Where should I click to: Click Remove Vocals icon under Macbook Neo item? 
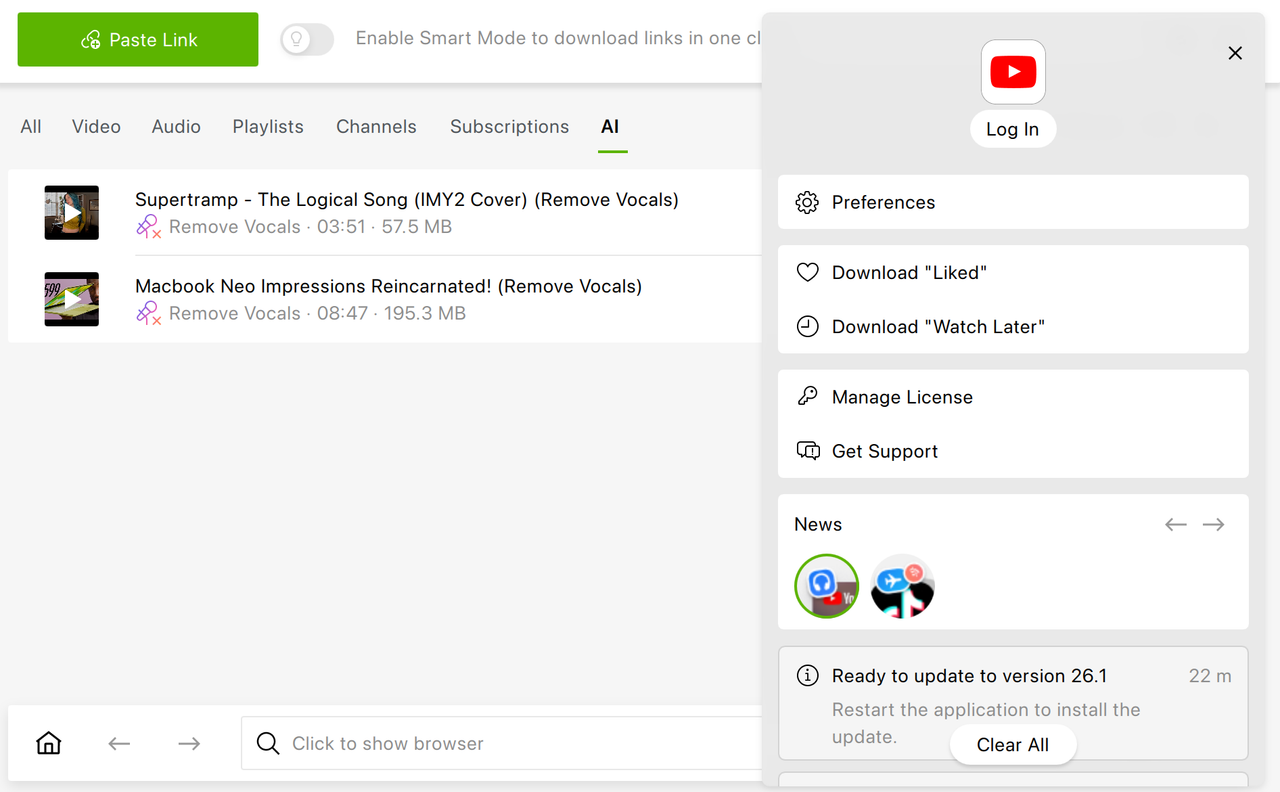click(x=148, y=313)
